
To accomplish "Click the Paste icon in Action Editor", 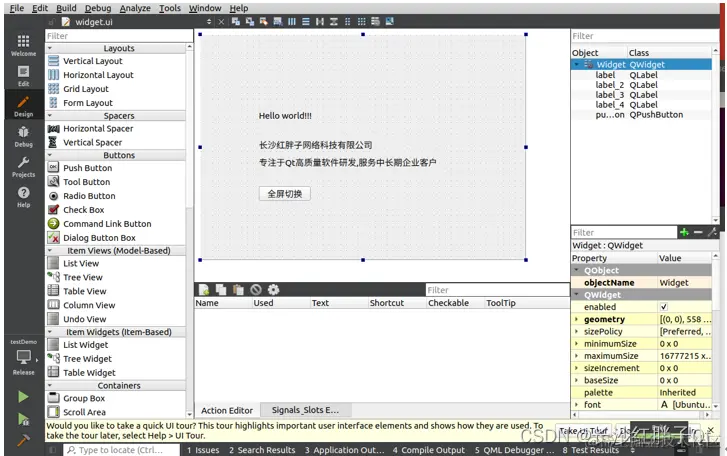I will click(238, 290).
